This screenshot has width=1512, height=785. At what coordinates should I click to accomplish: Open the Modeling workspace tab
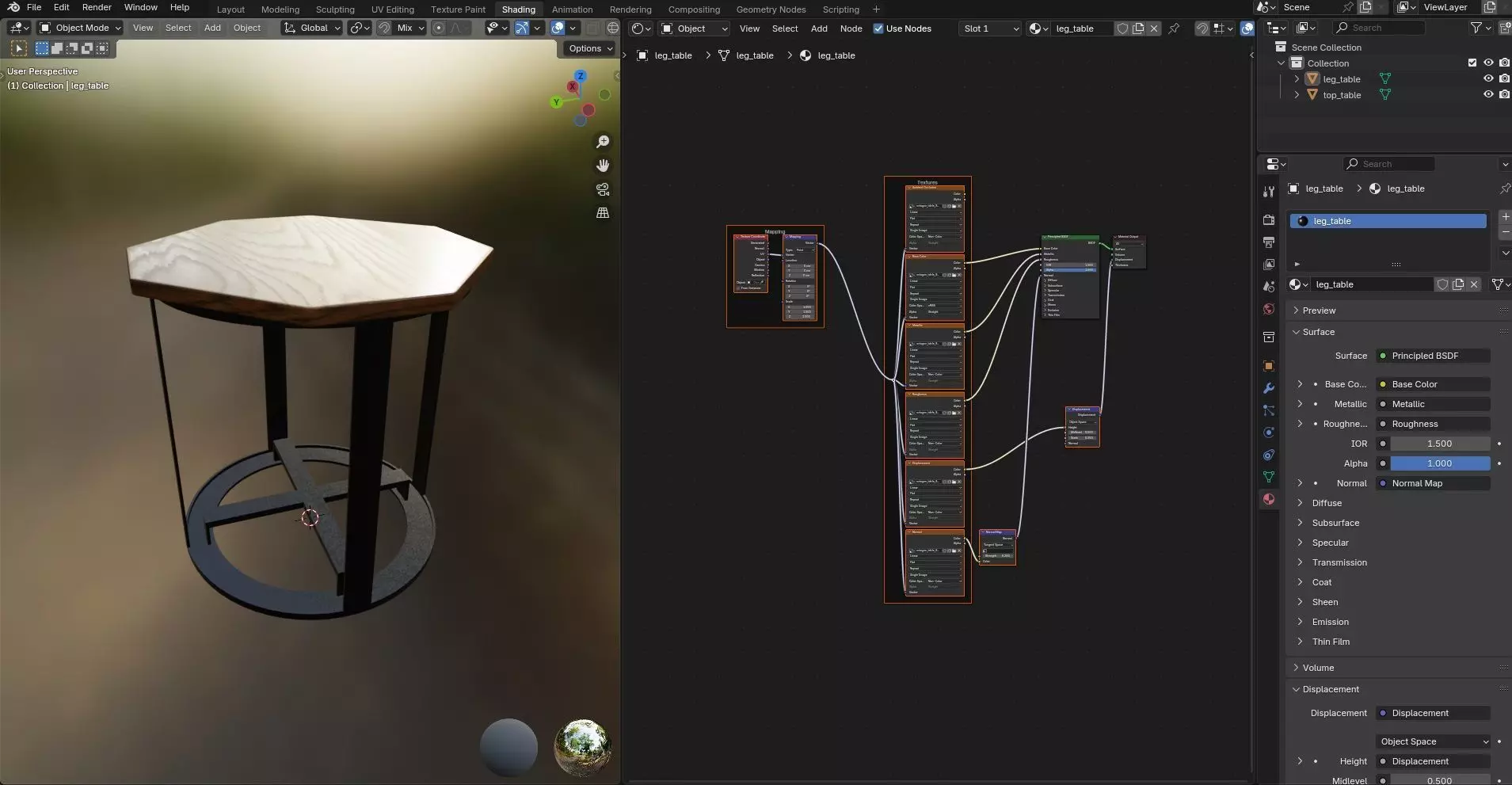pos(280,10)
